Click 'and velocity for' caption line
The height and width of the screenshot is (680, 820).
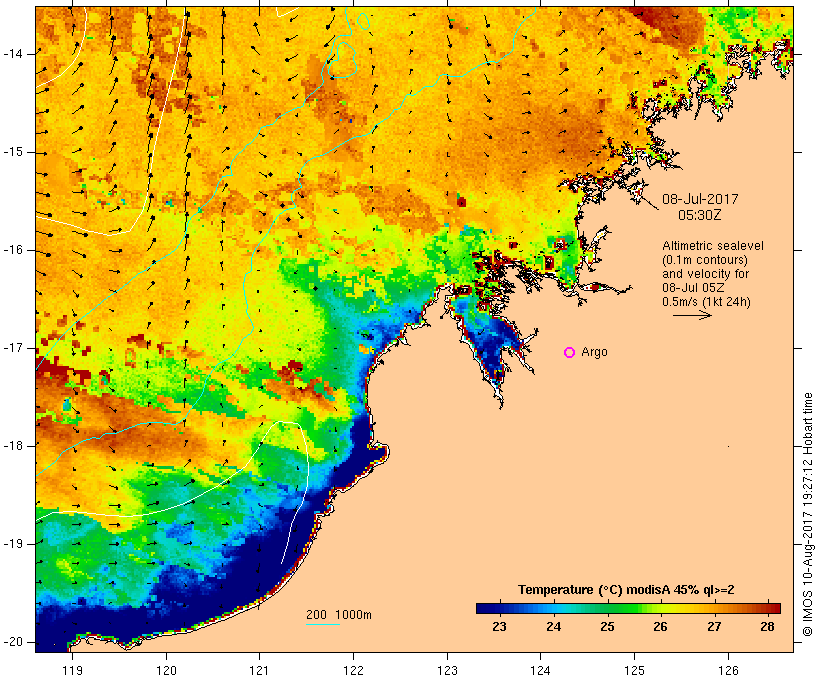click(x=705, y=274)
